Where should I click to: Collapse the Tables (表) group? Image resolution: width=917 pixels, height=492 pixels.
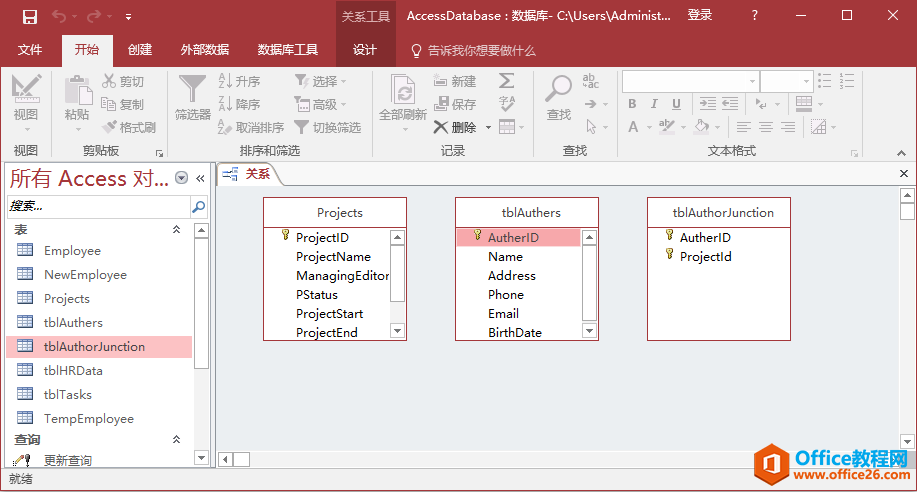tap(177, 230)
